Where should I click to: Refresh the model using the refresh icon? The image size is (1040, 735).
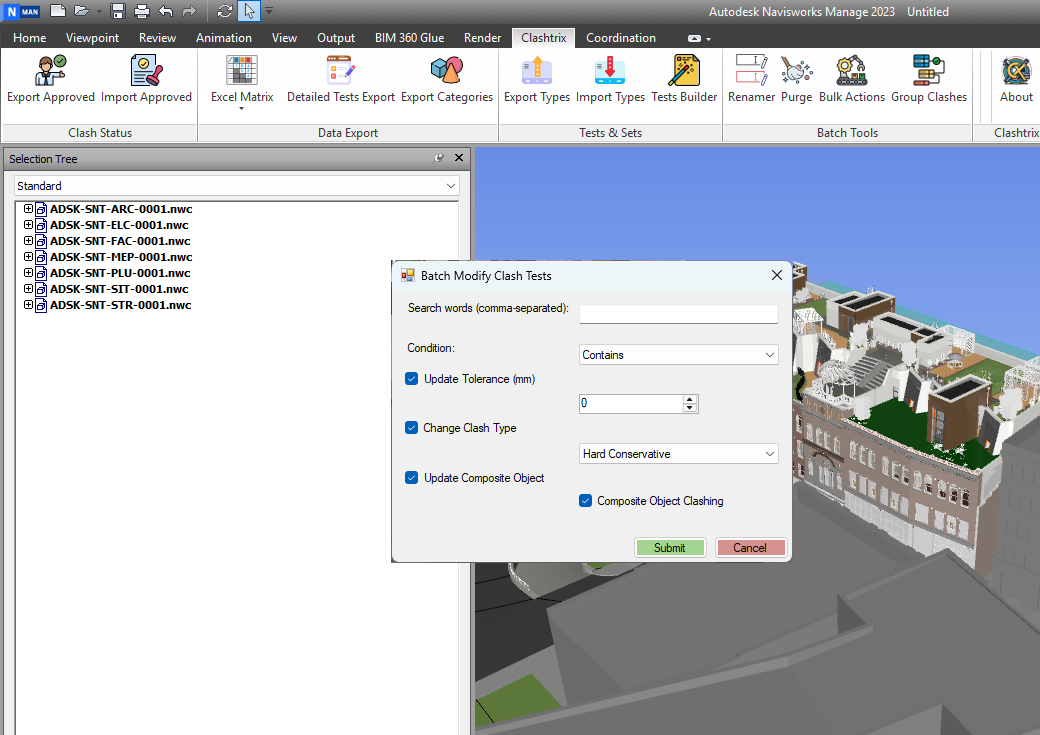(225, 11)
